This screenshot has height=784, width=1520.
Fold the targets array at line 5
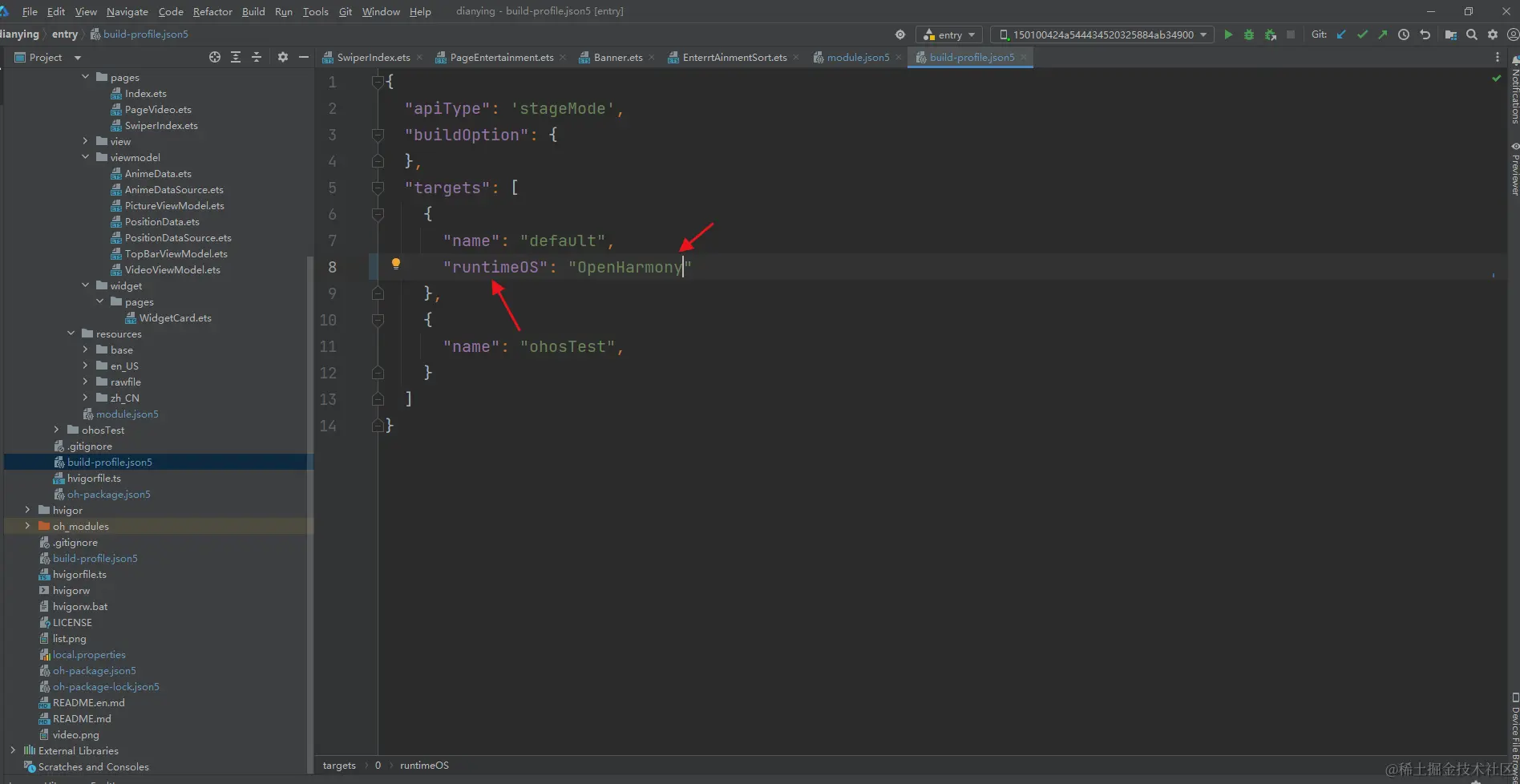pos(378,188)
